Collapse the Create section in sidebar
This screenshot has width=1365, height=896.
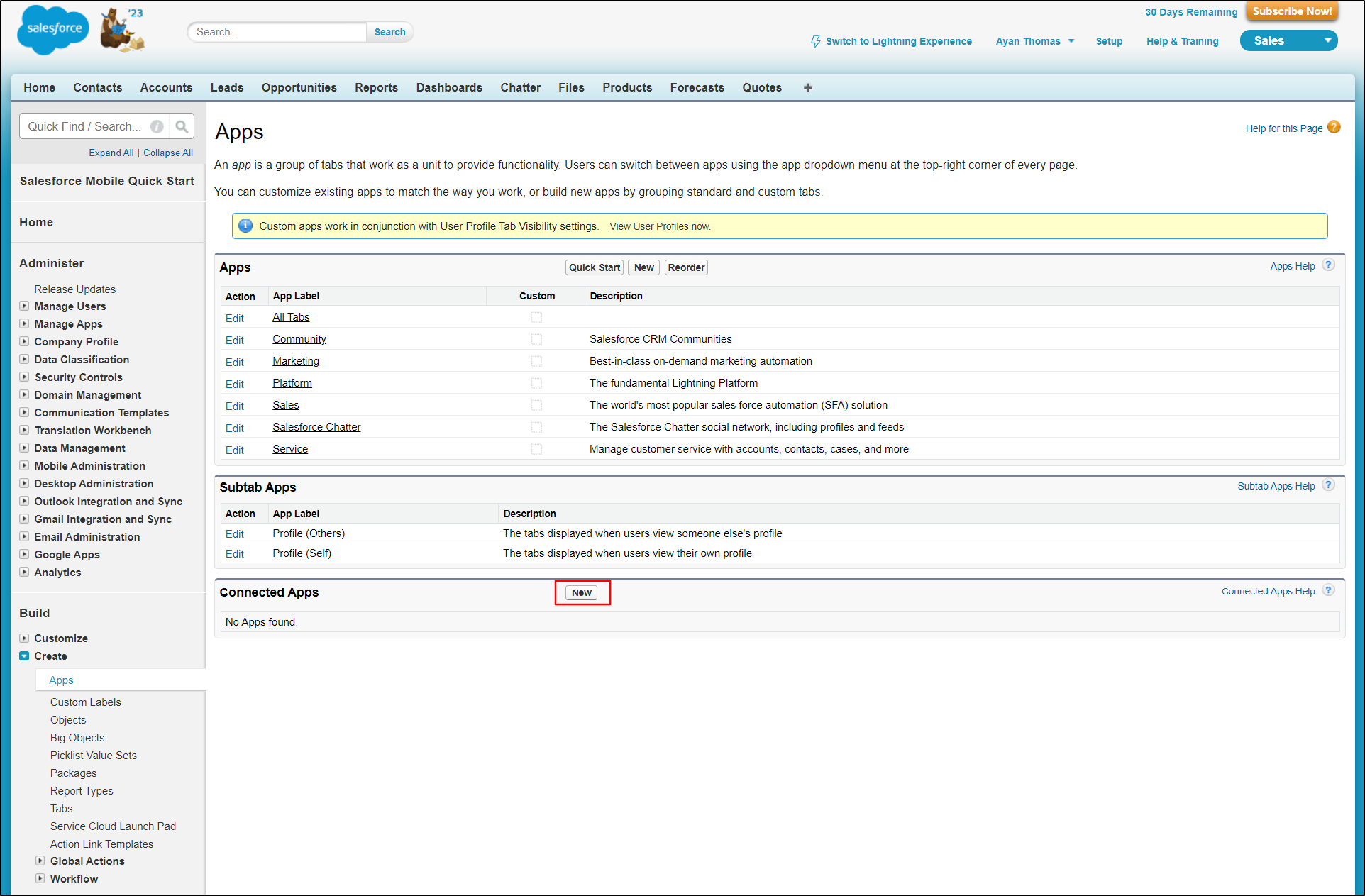[x=24, y=656]
